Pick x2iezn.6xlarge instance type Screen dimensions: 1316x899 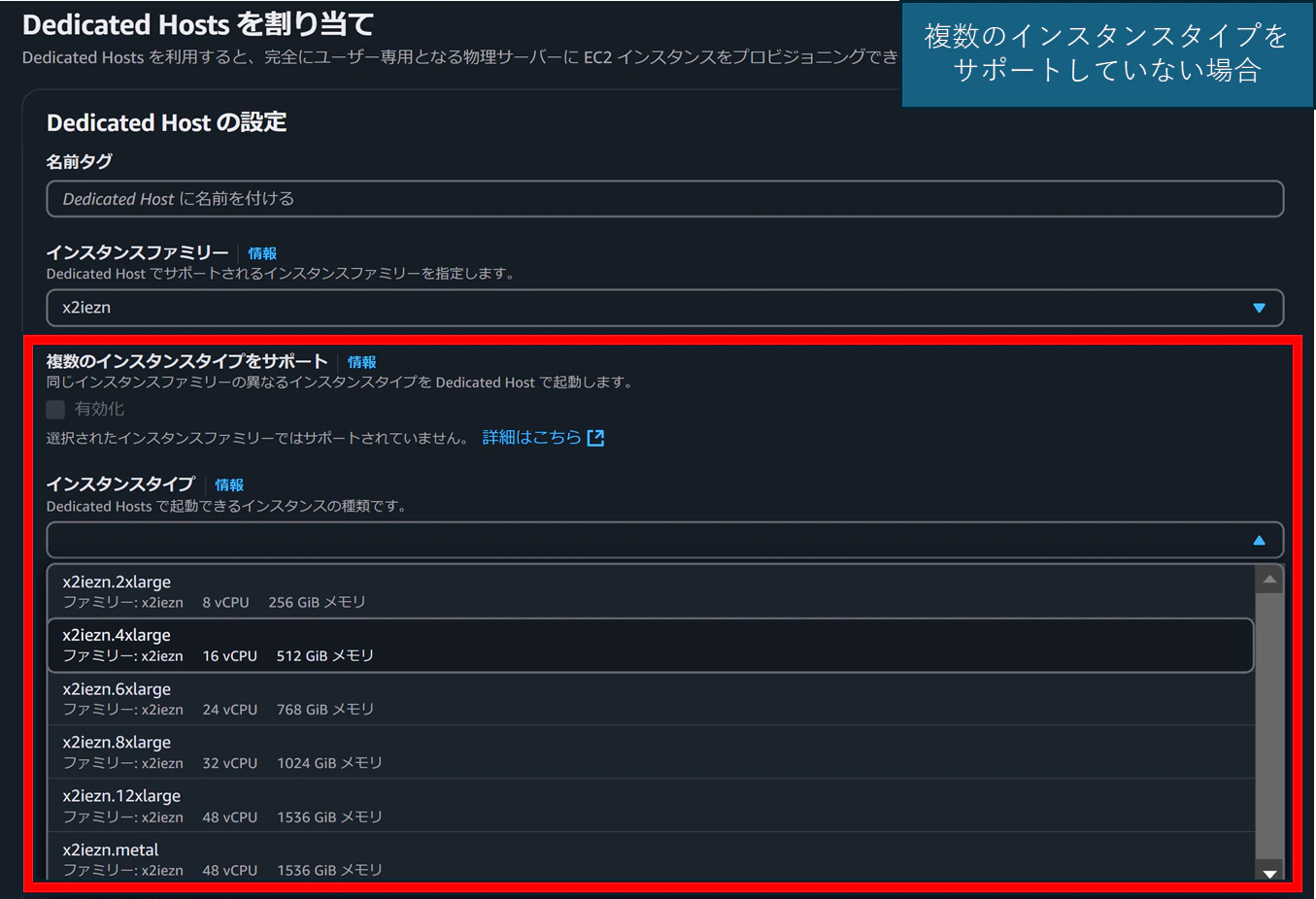651,698
